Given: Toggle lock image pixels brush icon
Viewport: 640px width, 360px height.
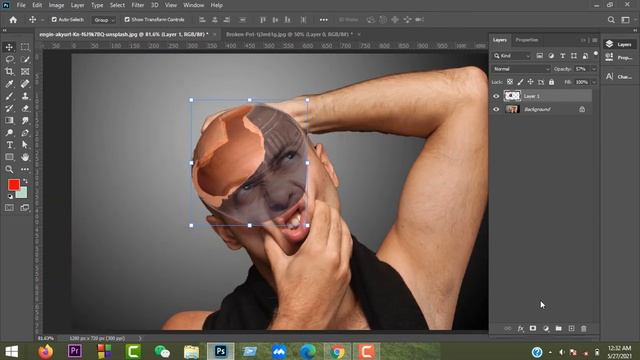Looking at the screenshot, I should click(520, 82).
